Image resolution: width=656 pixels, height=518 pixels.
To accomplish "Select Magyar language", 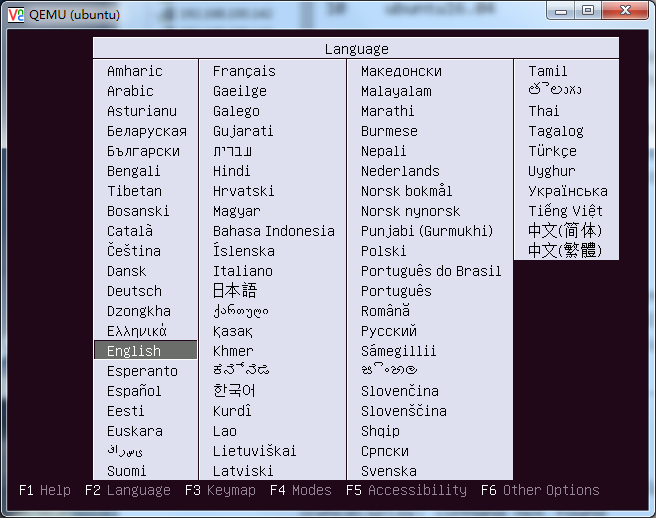I will tap(236, 211).
